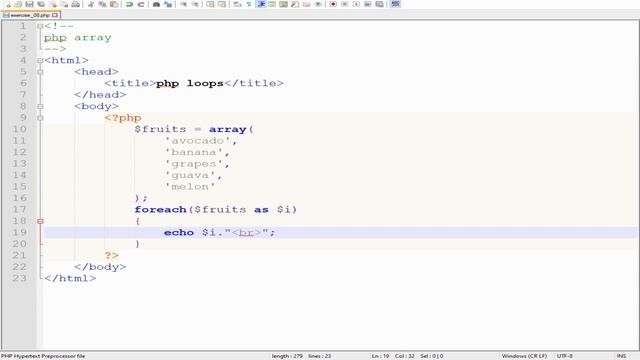Click the UTF-8 encoding status entry
This screenshot has height=360, width=640.
tap(564, 356)
